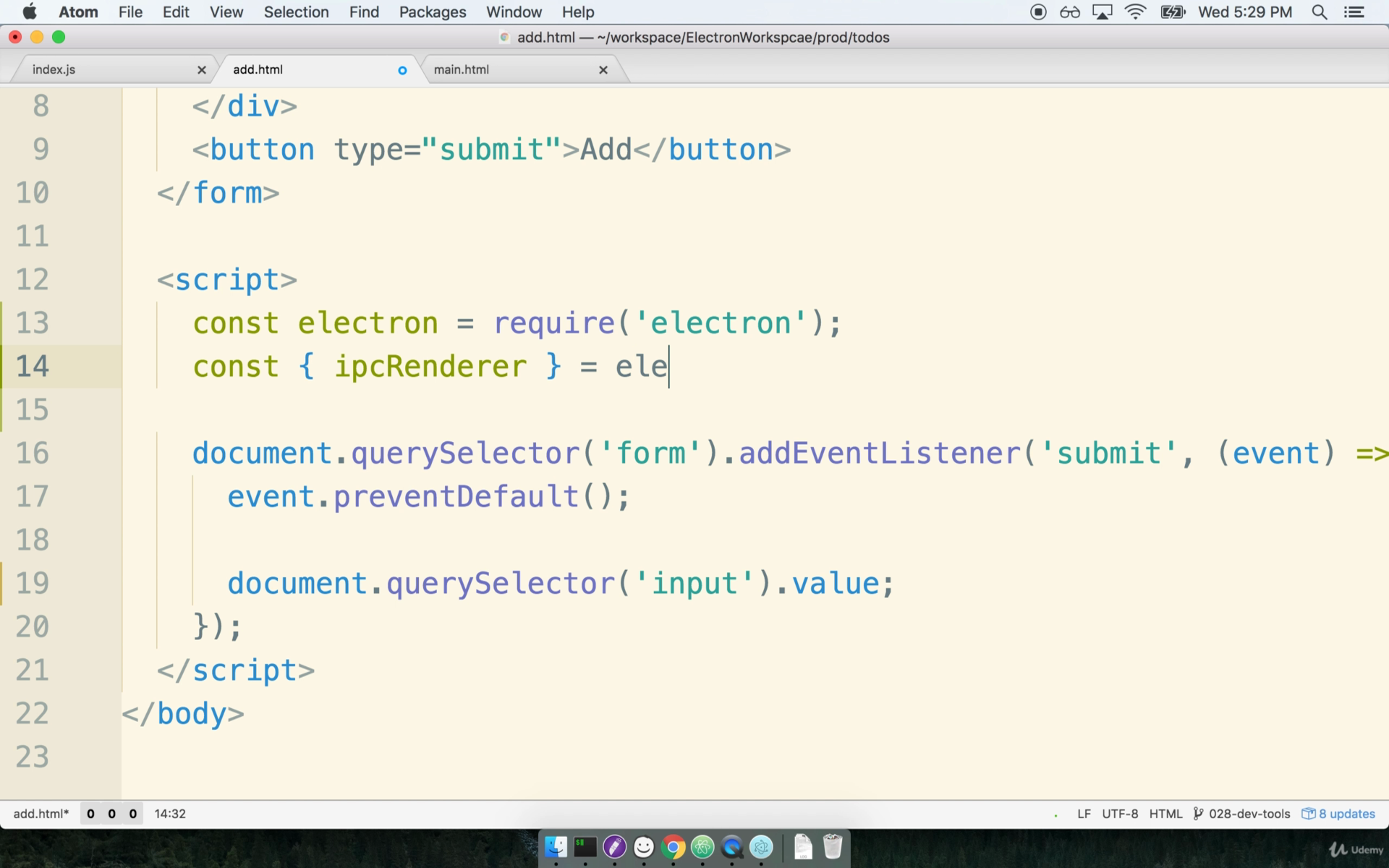Click 'preventDefault' on line 17
Viewport: 1389px width, 868px height.
(456, 497)
